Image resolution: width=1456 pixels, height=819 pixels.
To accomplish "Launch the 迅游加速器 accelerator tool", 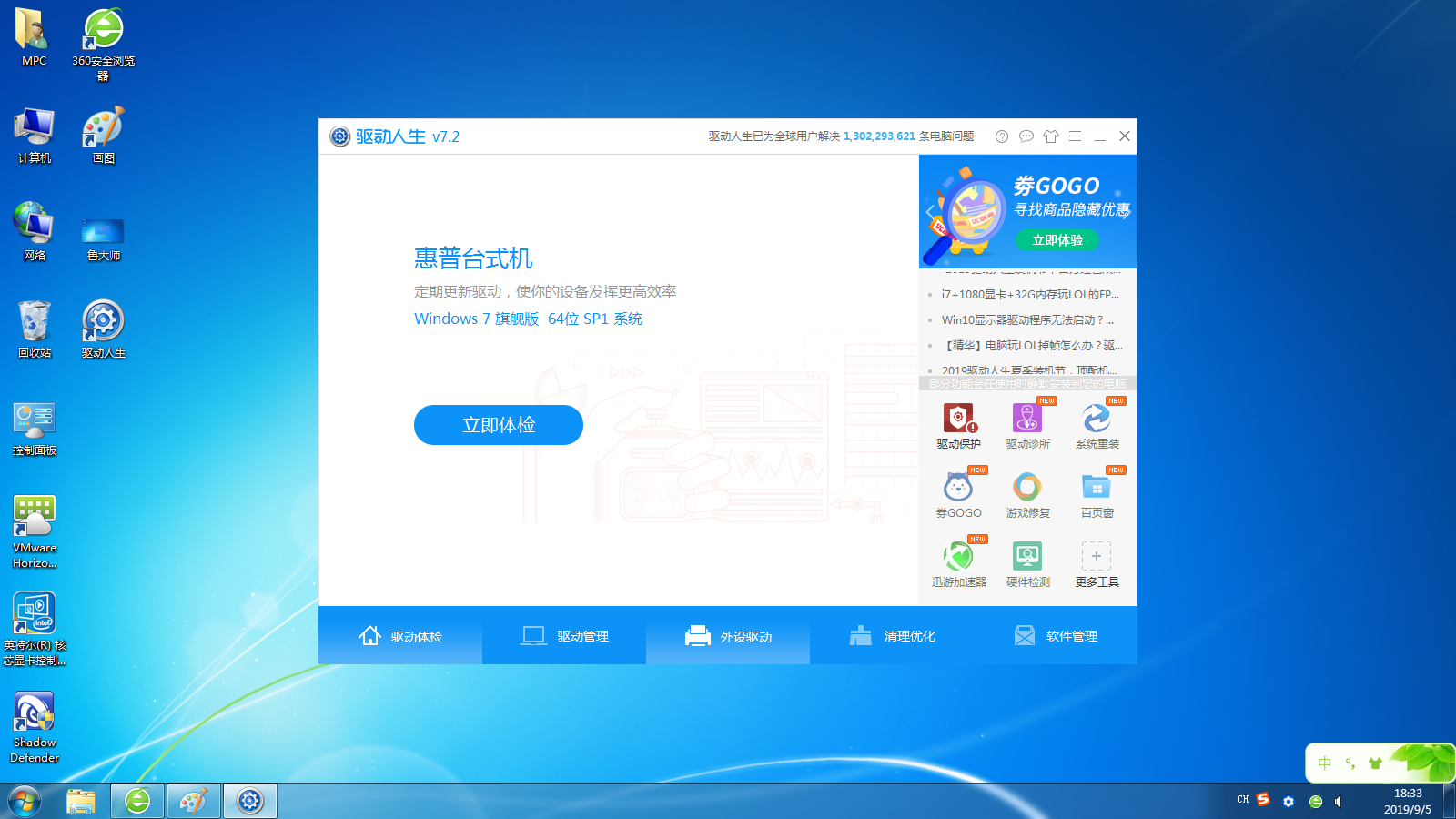I will pos(958,564).
